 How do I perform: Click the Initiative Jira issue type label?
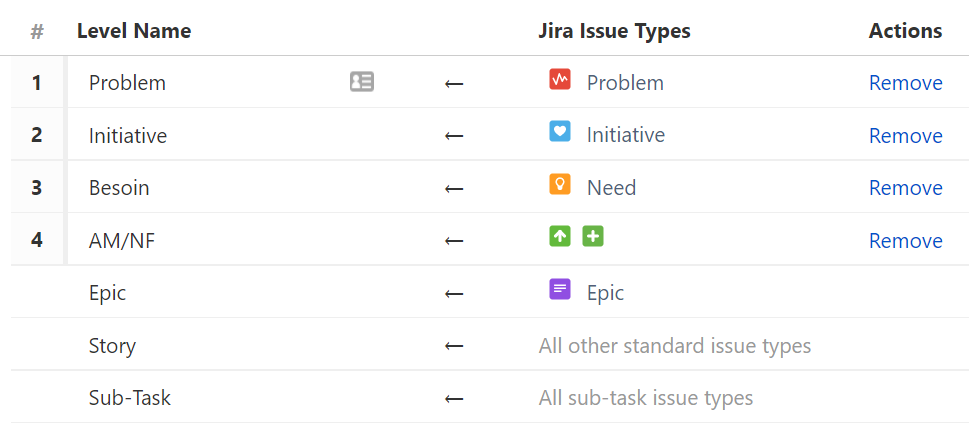click(626, 135)
